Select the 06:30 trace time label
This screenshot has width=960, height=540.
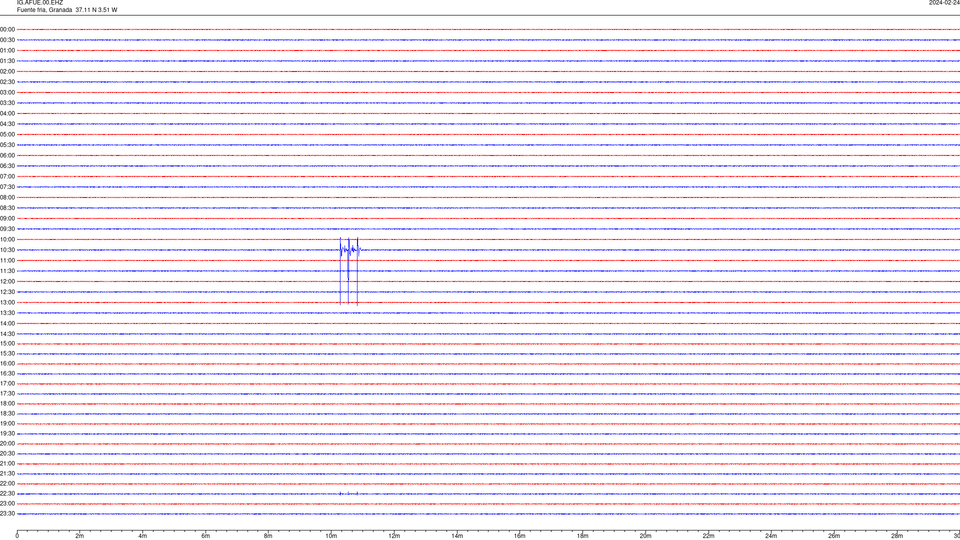7,166
